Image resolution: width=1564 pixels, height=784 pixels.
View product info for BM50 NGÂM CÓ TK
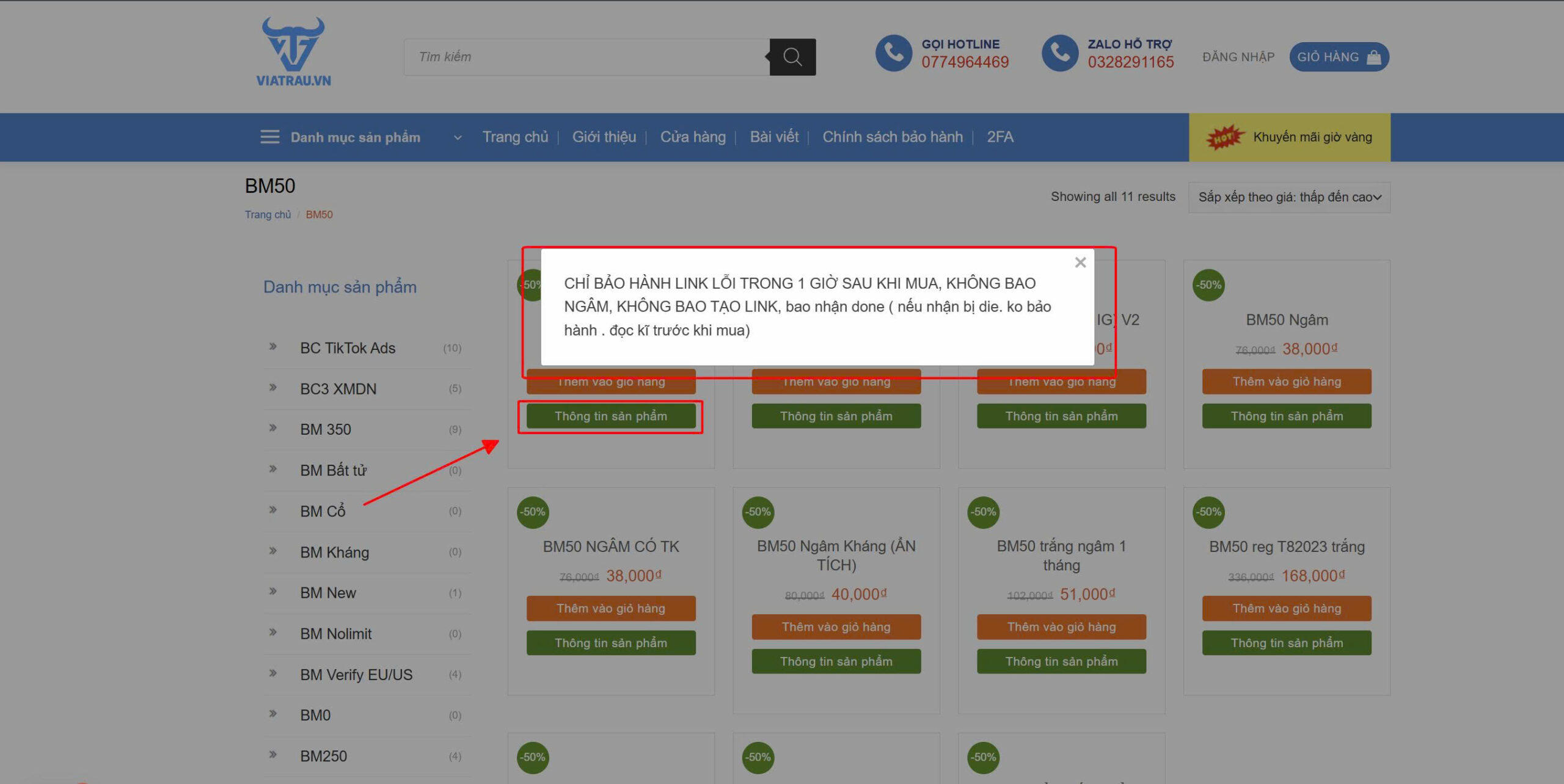tap(611, 643)
